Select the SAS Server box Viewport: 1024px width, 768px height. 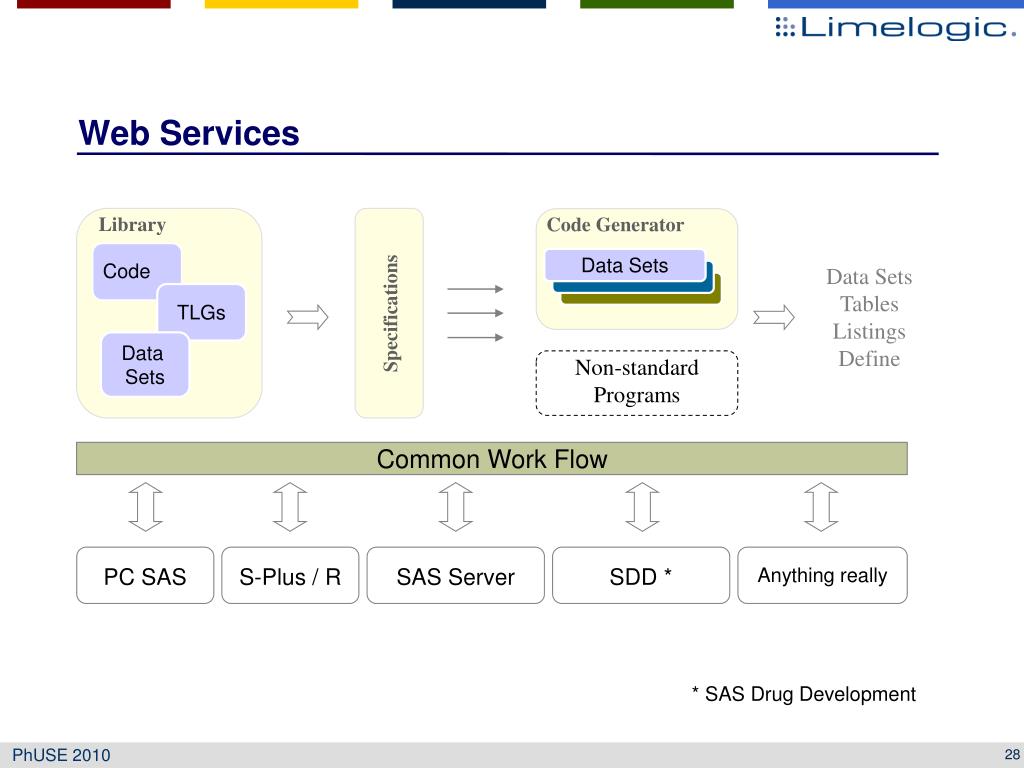(455, 575)
